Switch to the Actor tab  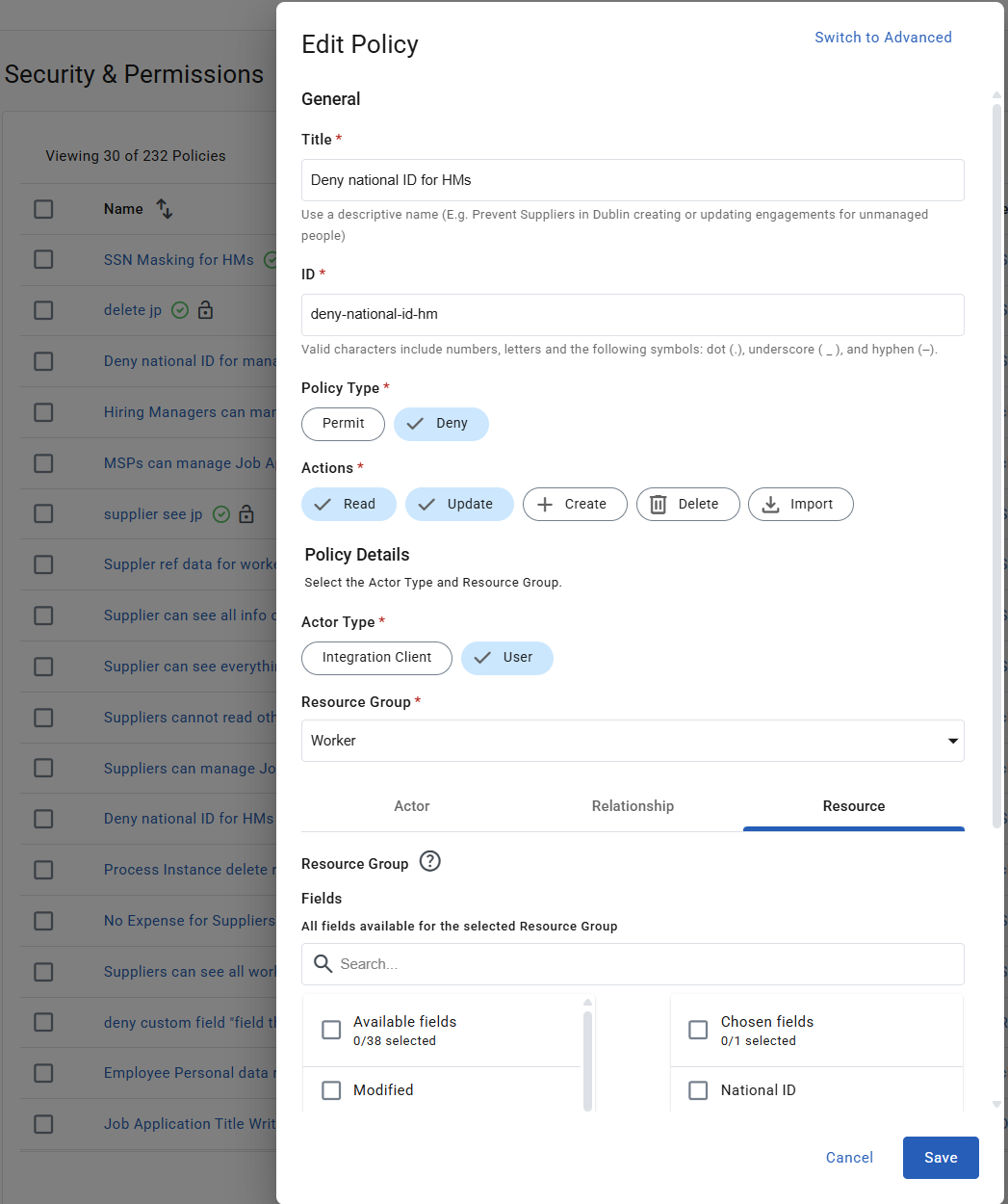pos(412,806)
